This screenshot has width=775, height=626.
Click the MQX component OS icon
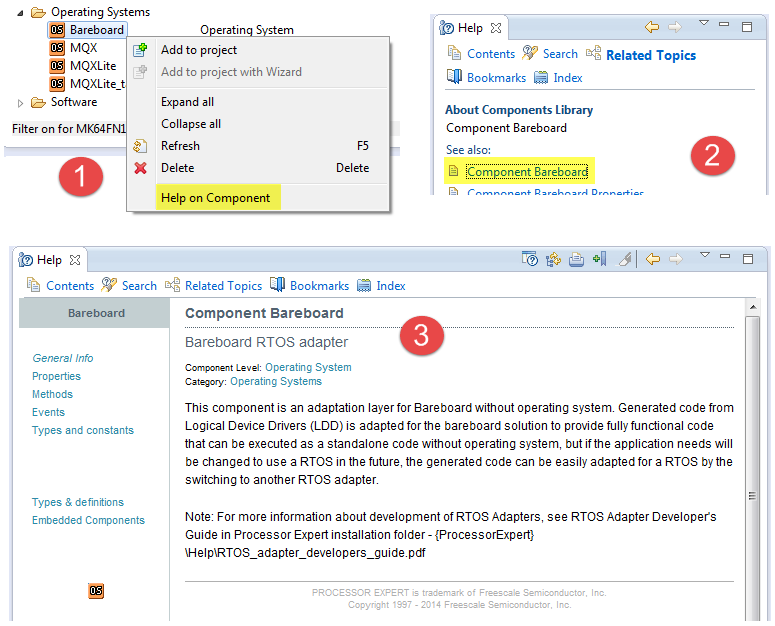pyautogui.click(x=57, y=48)
